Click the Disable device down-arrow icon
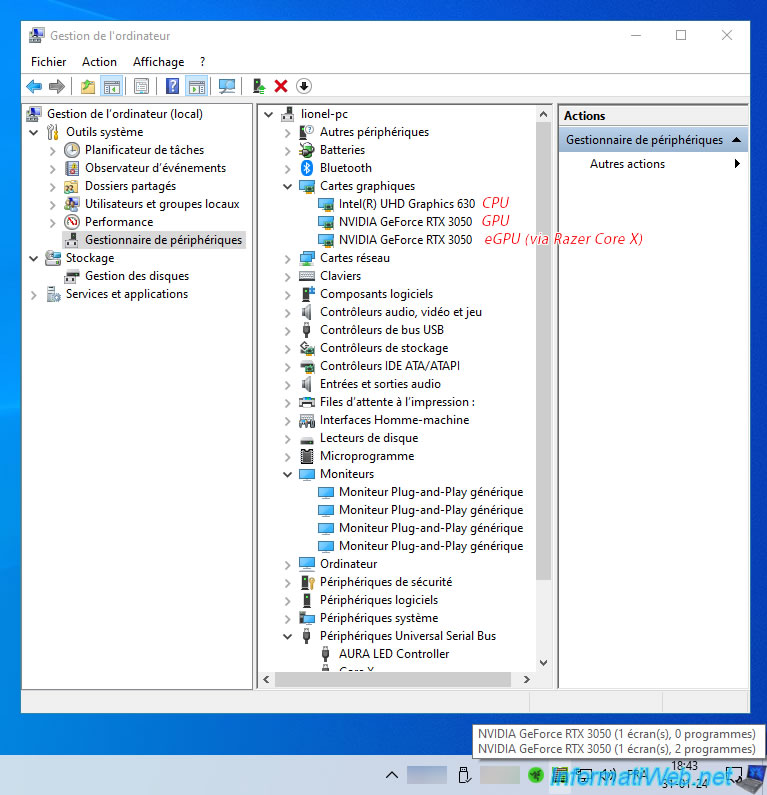767x795 pixels. pyautogui.click(x=304, y=86)
